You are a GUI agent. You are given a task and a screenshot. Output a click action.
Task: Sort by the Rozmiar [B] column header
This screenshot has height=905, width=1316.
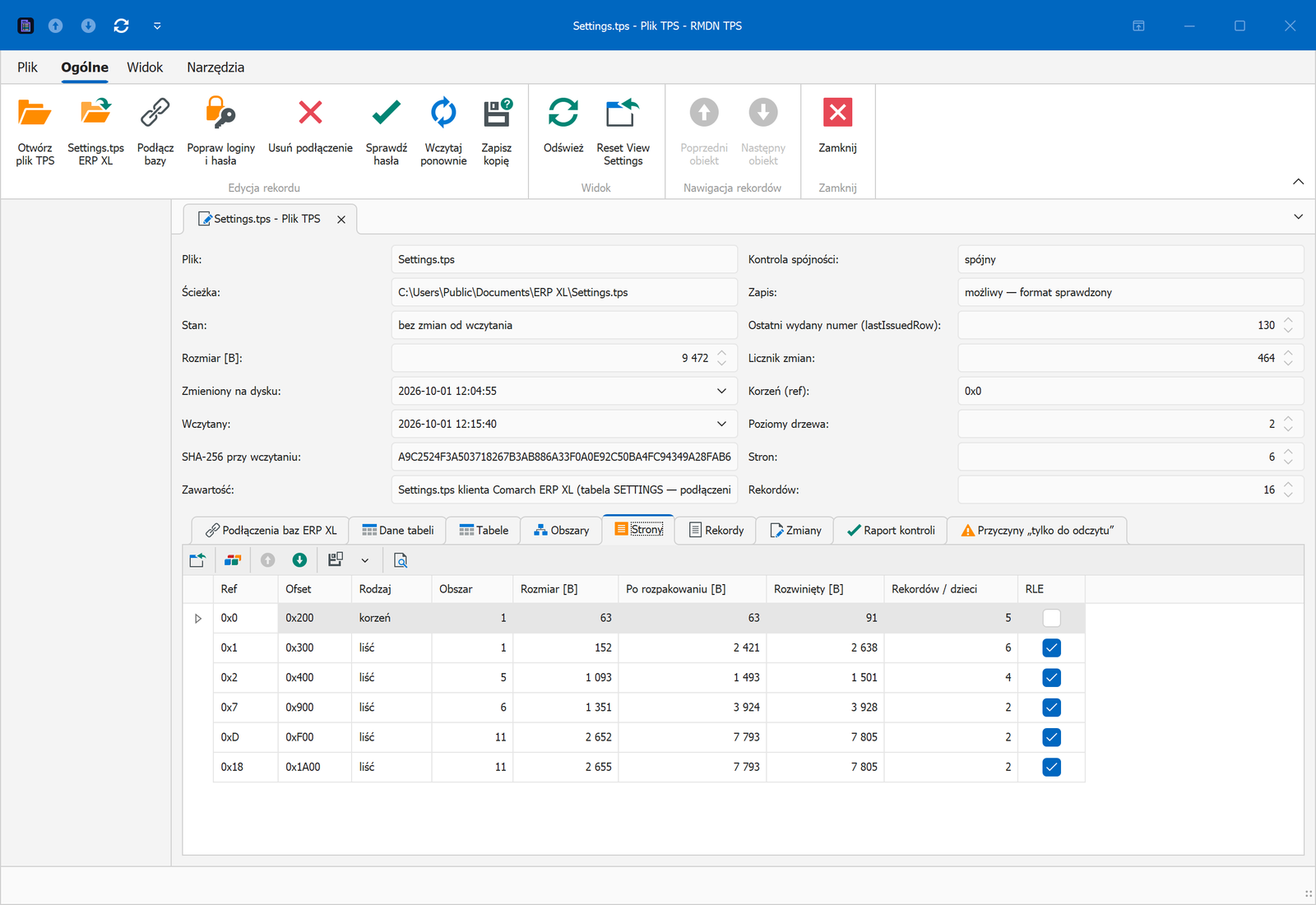pos(565,589)
